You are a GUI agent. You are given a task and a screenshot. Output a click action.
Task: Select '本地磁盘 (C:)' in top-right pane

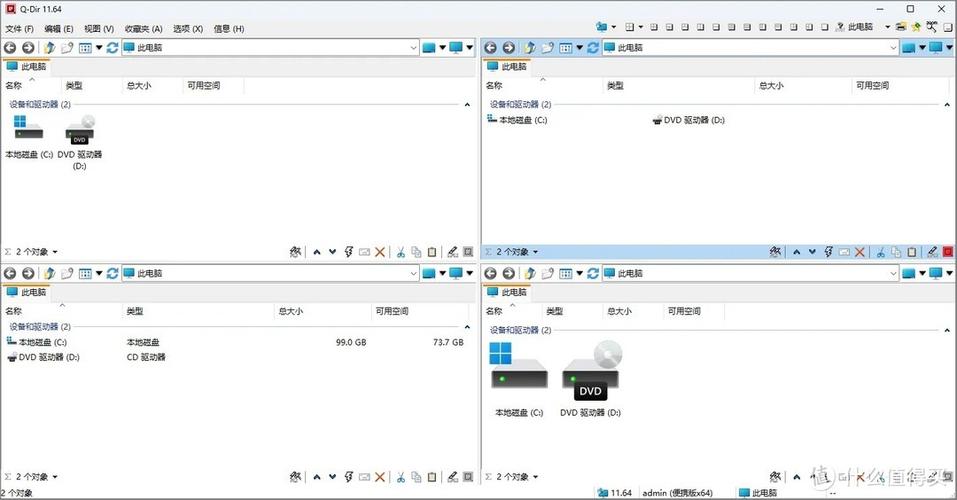[517, 120]
